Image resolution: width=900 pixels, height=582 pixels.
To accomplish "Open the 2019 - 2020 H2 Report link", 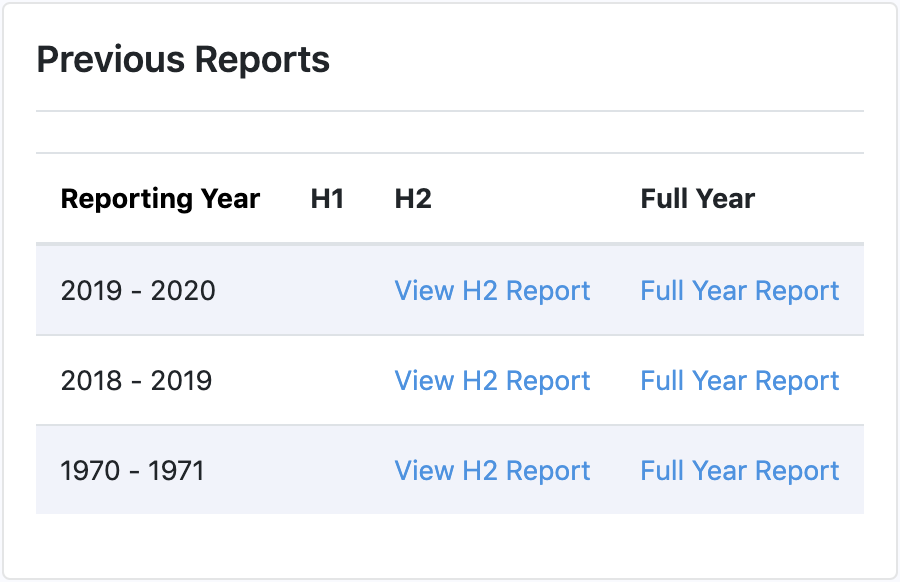I will click(492, 291).
